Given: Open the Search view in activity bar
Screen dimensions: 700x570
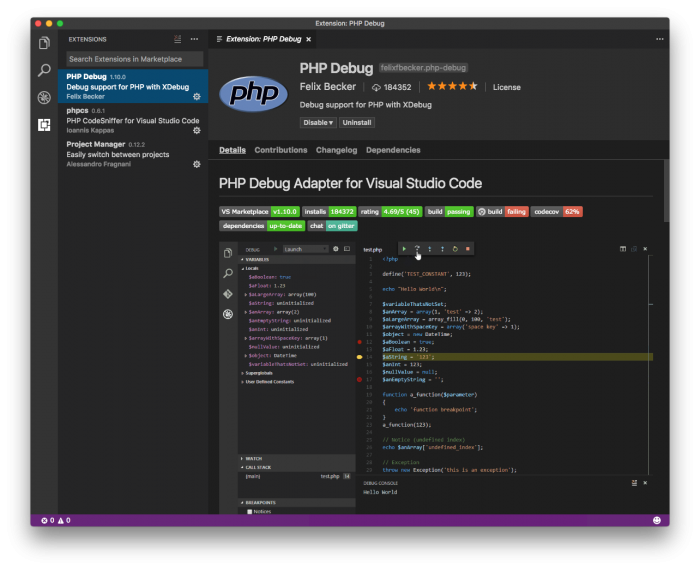Looking at the screenshot, I should 44,70.
